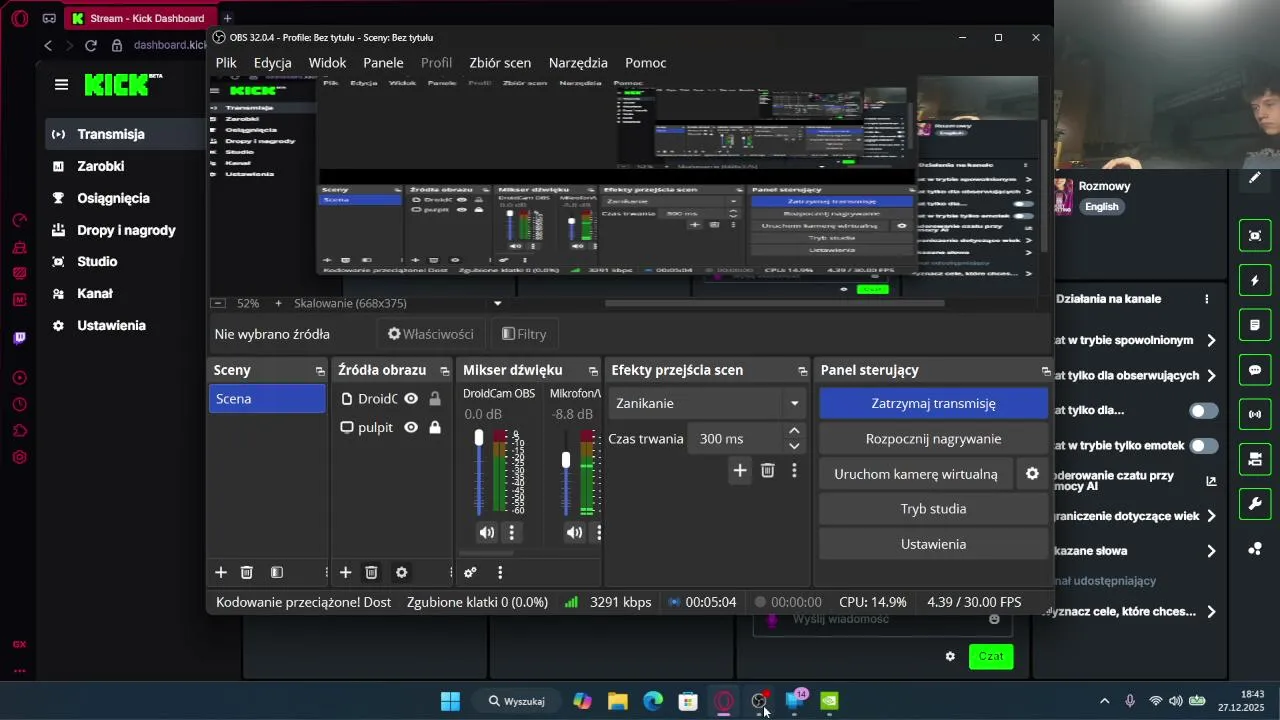The width and height of the screenshot is (1280, 720).
Task: Decrease Czas trwania with down arrow
Action: pos(794,446)
